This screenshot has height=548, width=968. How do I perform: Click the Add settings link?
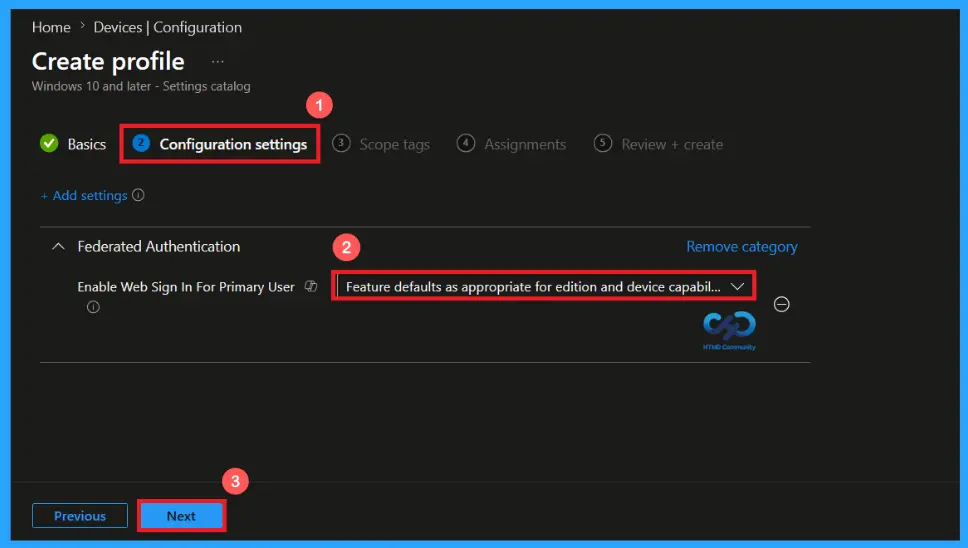click(x=84, y=196)
